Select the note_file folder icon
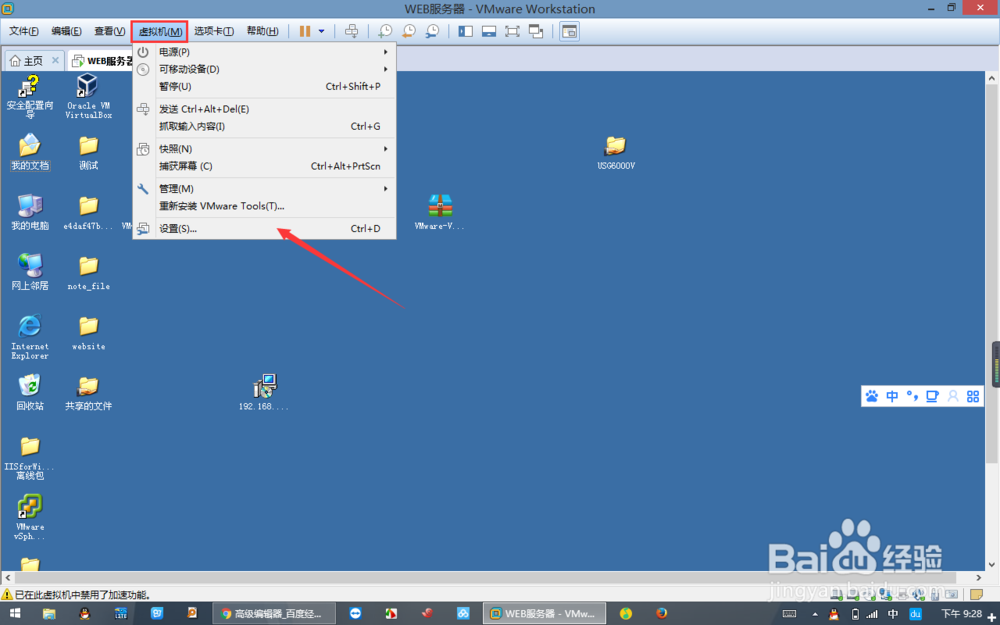 (x=89, y=273)
